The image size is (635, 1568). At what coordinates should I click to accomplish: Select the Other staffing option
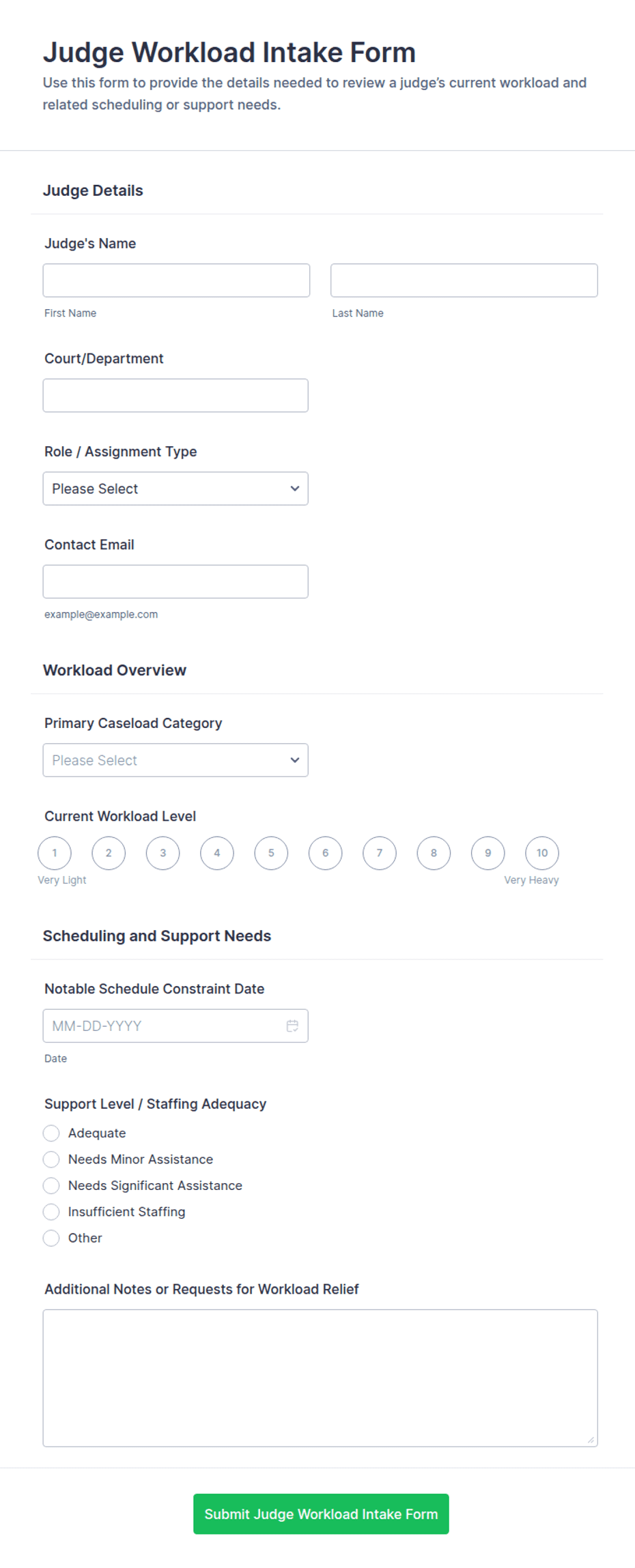[x=51, y=1238]
